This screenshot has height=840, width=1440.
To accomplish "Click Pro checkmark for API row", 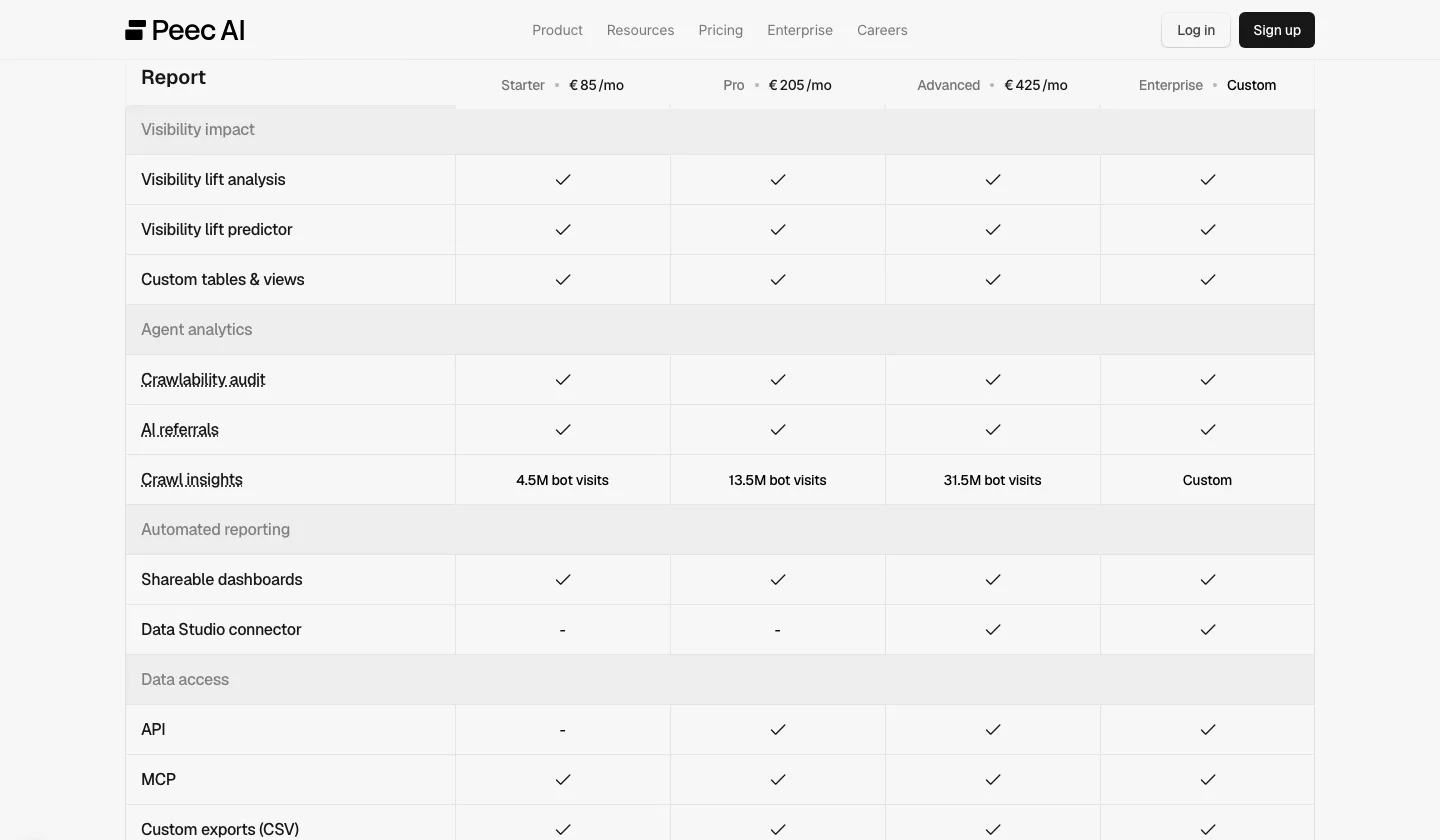I will [x=778, y=730].
